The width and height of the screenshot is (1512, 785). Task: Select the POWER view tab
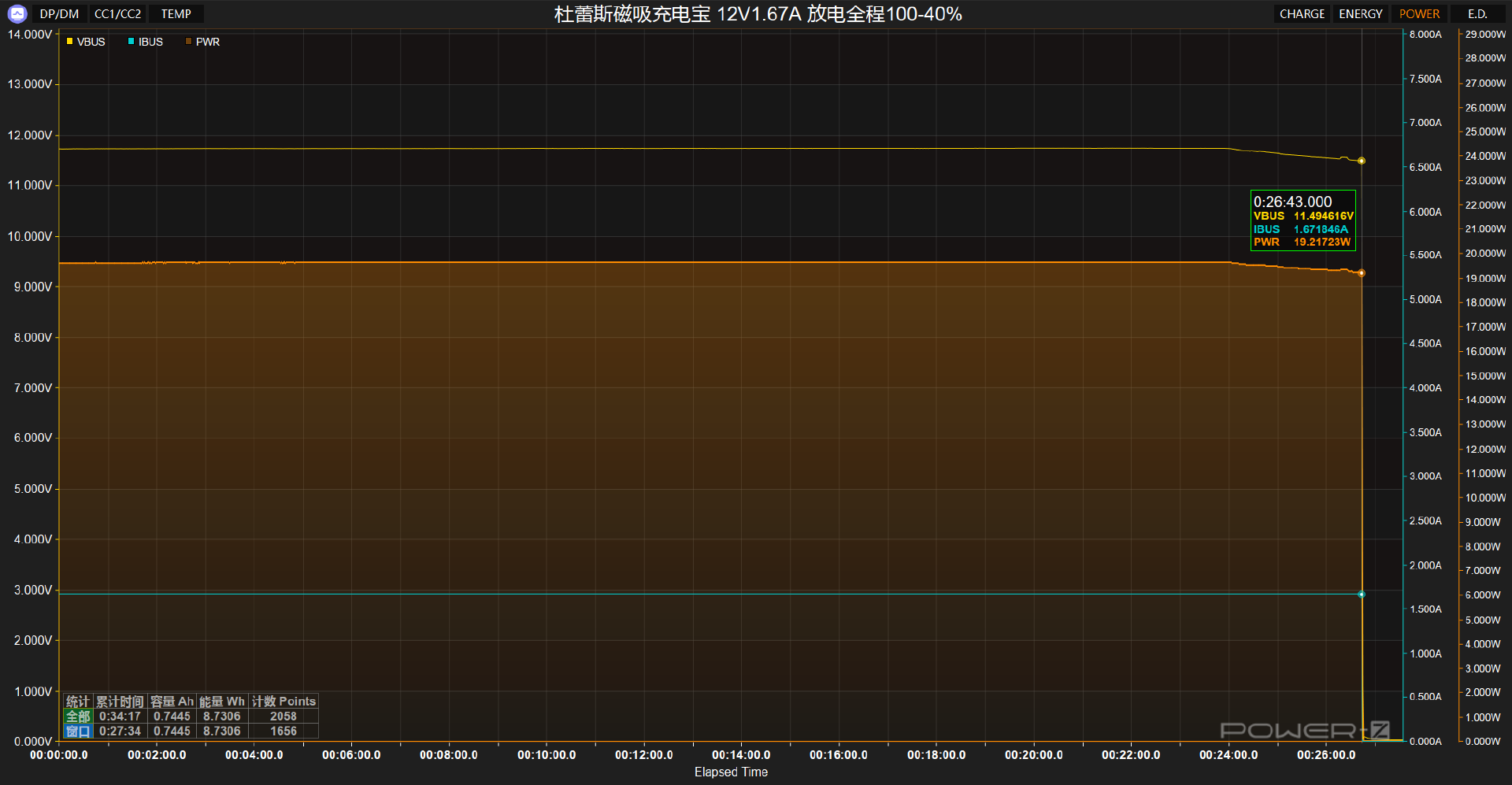click(1419, 14)
